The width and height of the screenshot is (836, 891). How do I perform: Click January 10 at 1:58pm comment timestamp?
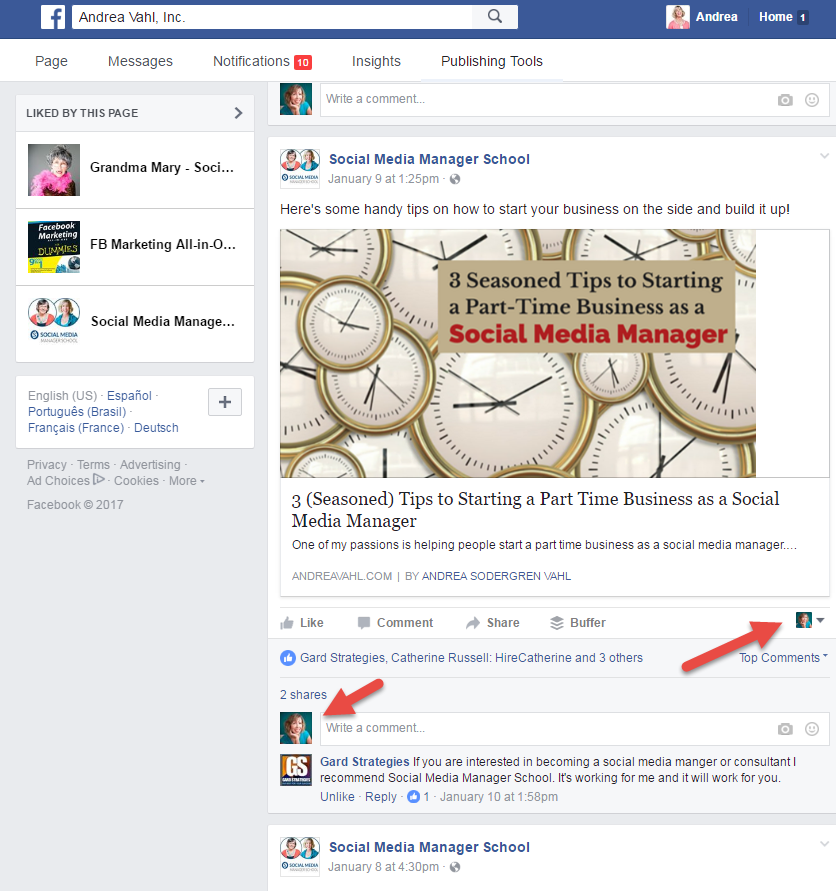point(498,797)
